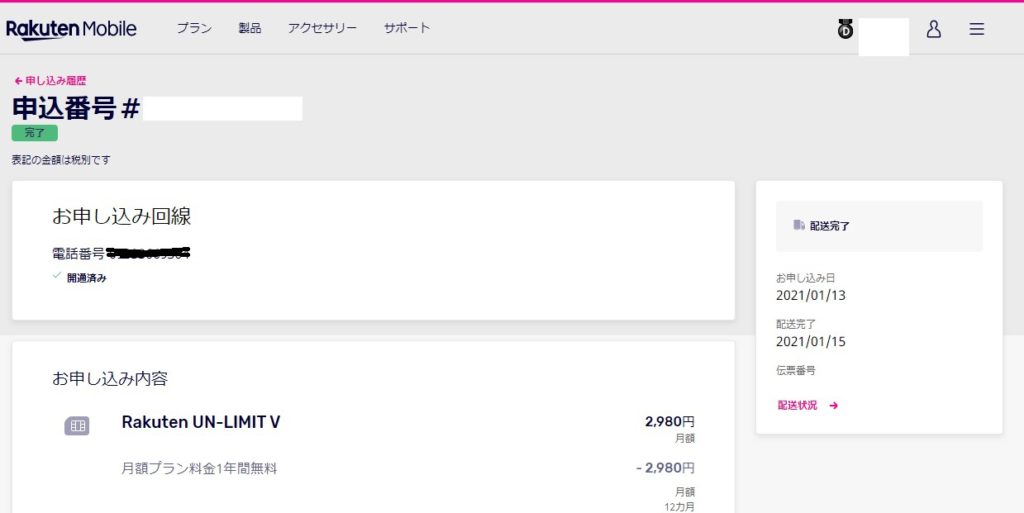Click the green 完了 status badge
Image resolution: width=1024 pixels, height=513 pixels.
(x=34, y=133)
